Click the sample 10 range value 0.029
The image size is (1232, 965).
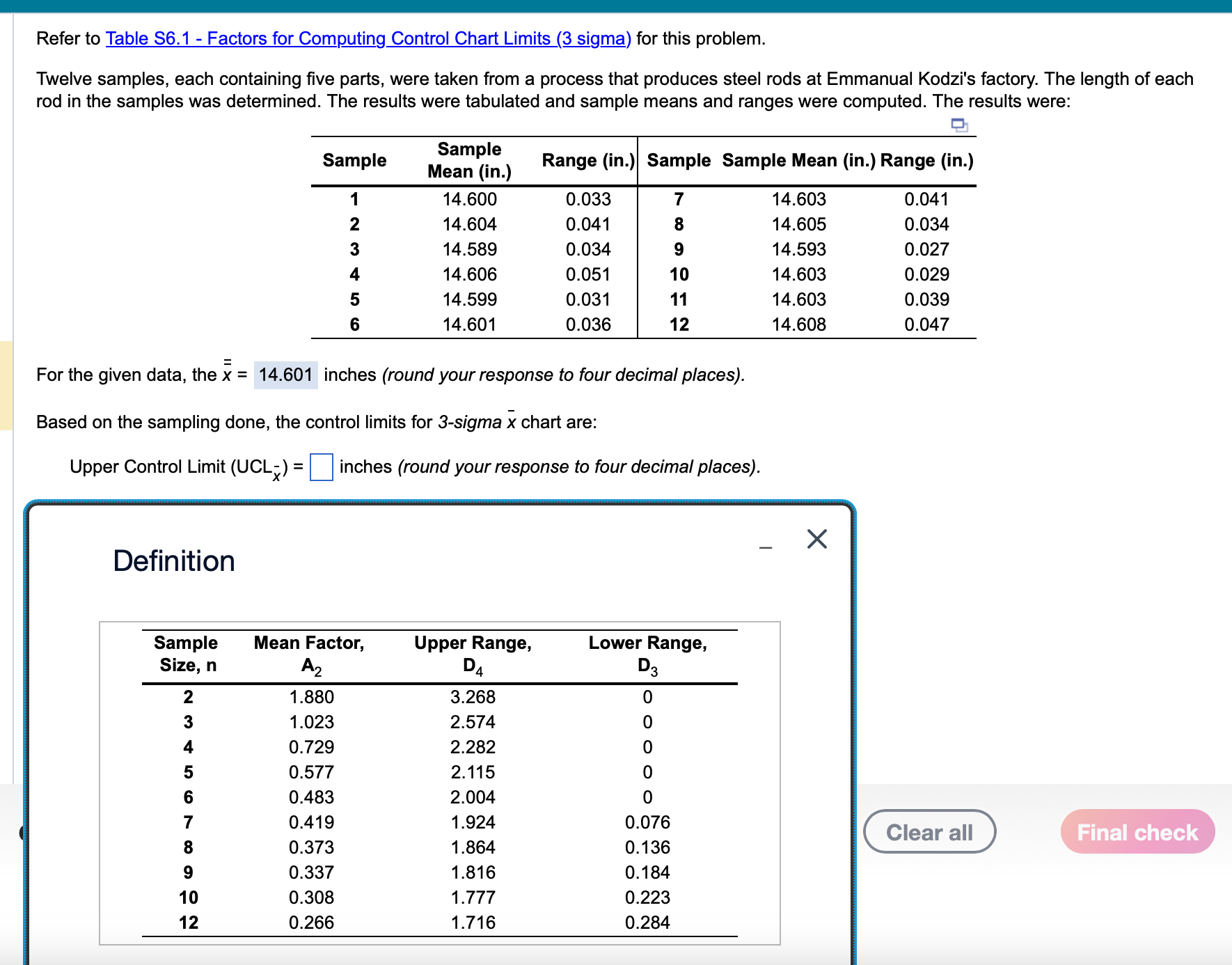926,274
